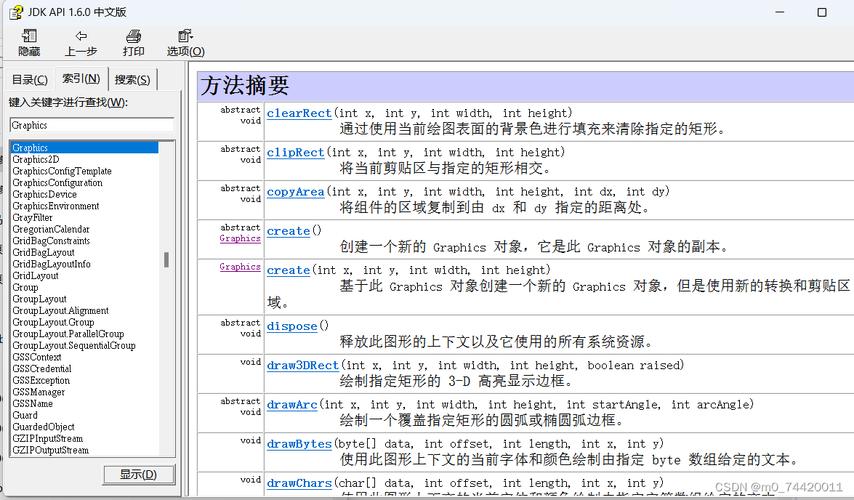Image resolution: width=854 pixels, height=500 pixels.
Task: Click Graphics return type link beside create(int x...)
Action: pyautogui.click(x=240, y=267)
